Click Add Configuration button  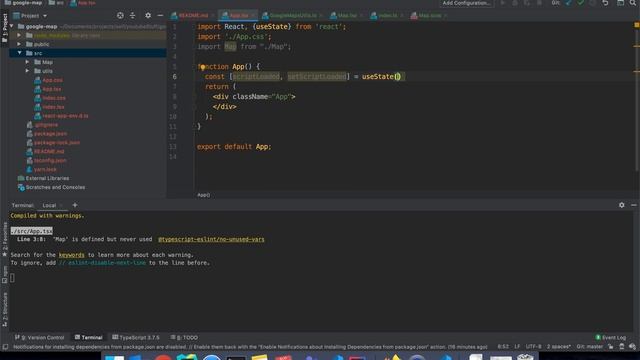(x=467, y=3)
